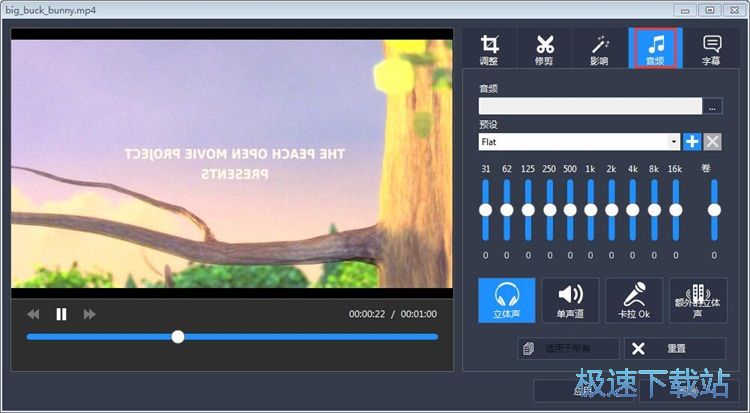Pause the video playback
Viewport: 750px width, 413px height.
pyautogui.click(x=61, y=314)
